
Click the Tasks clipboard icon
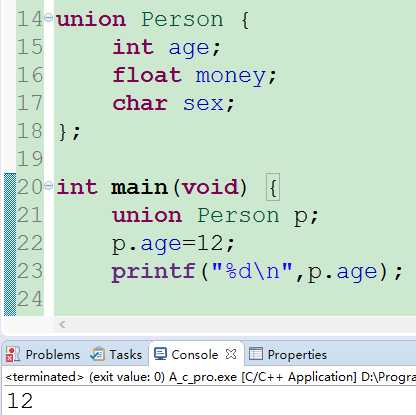(x=97, y=354)
